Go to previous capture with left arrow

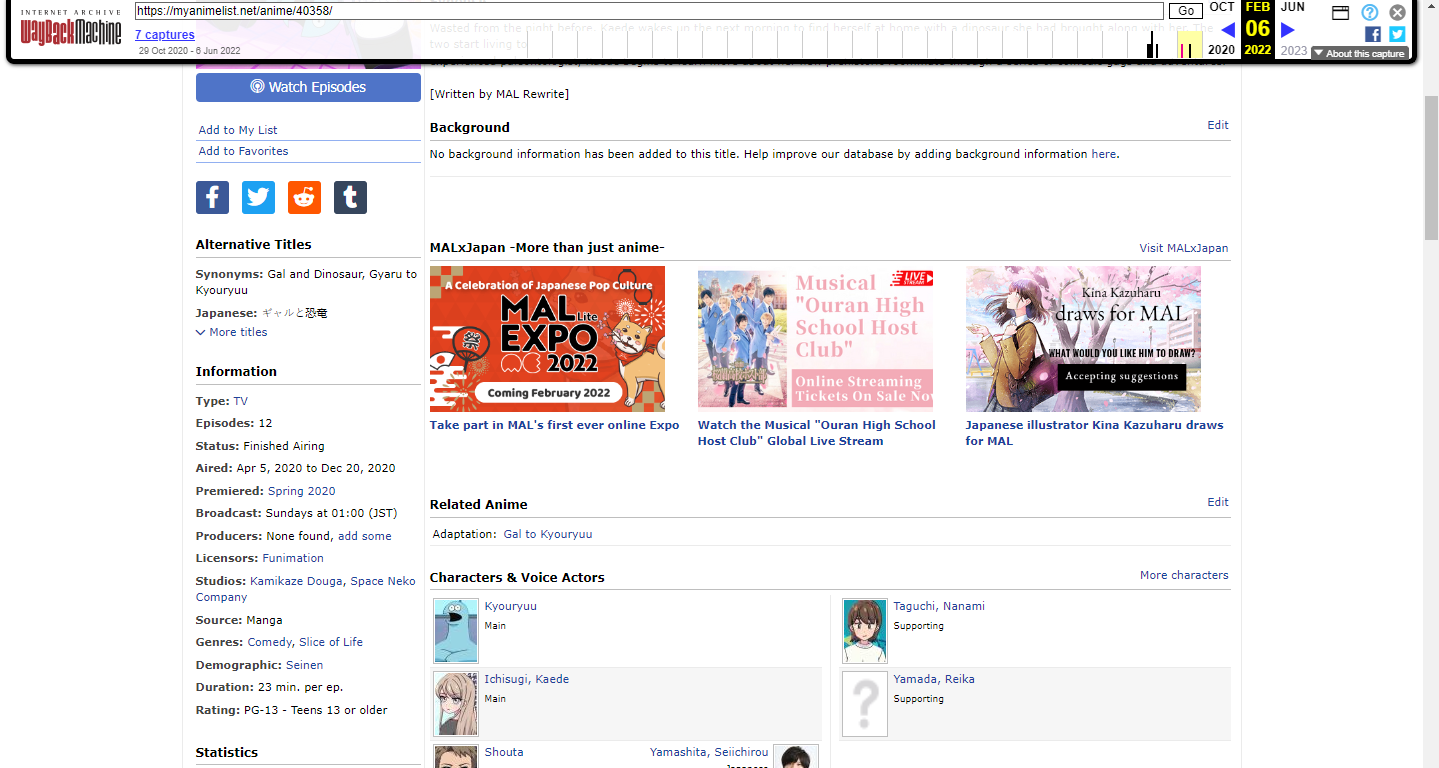pos(1228,30)
